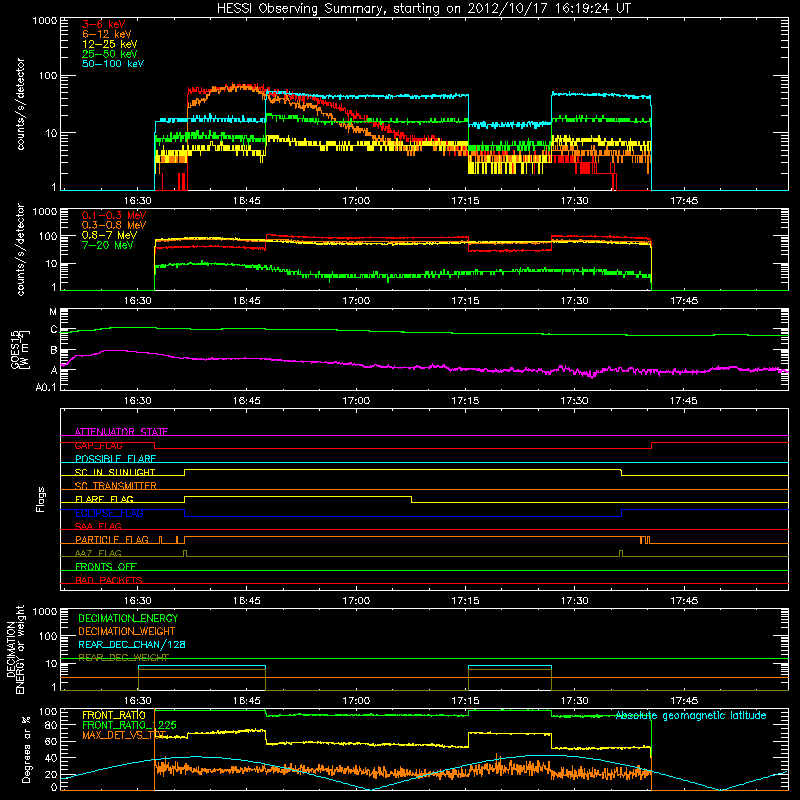
Task: Select the 12-25 keV legend label
Action: 110,44
